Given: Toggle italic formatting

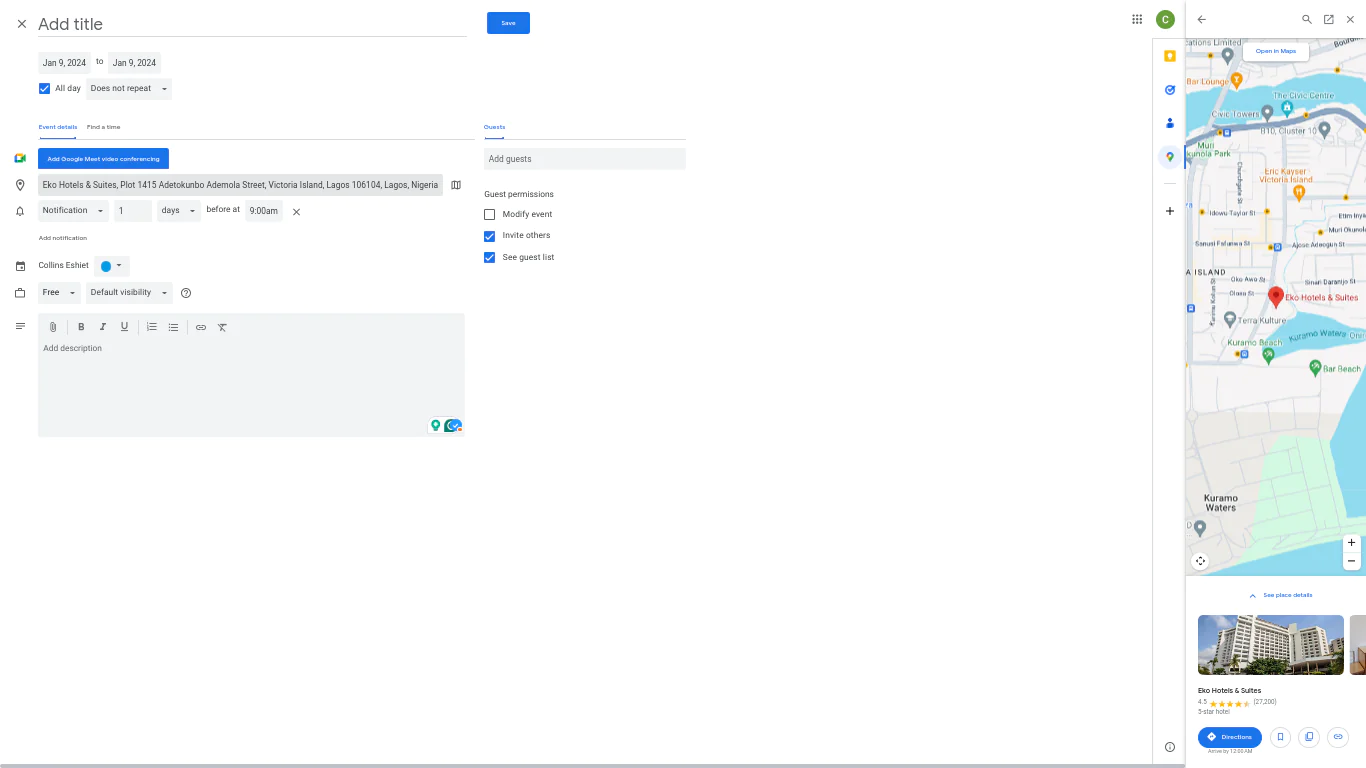Looking at the screenshot, I should 102,327.
